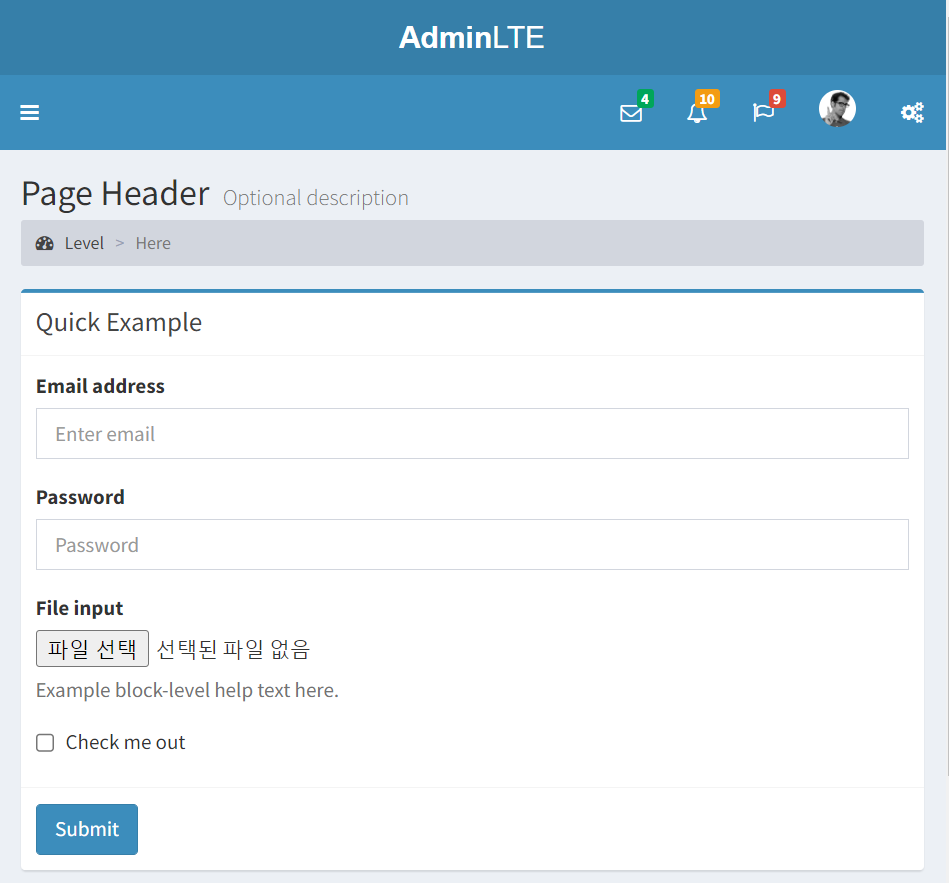Click the Page Header title

click(116, 194)
